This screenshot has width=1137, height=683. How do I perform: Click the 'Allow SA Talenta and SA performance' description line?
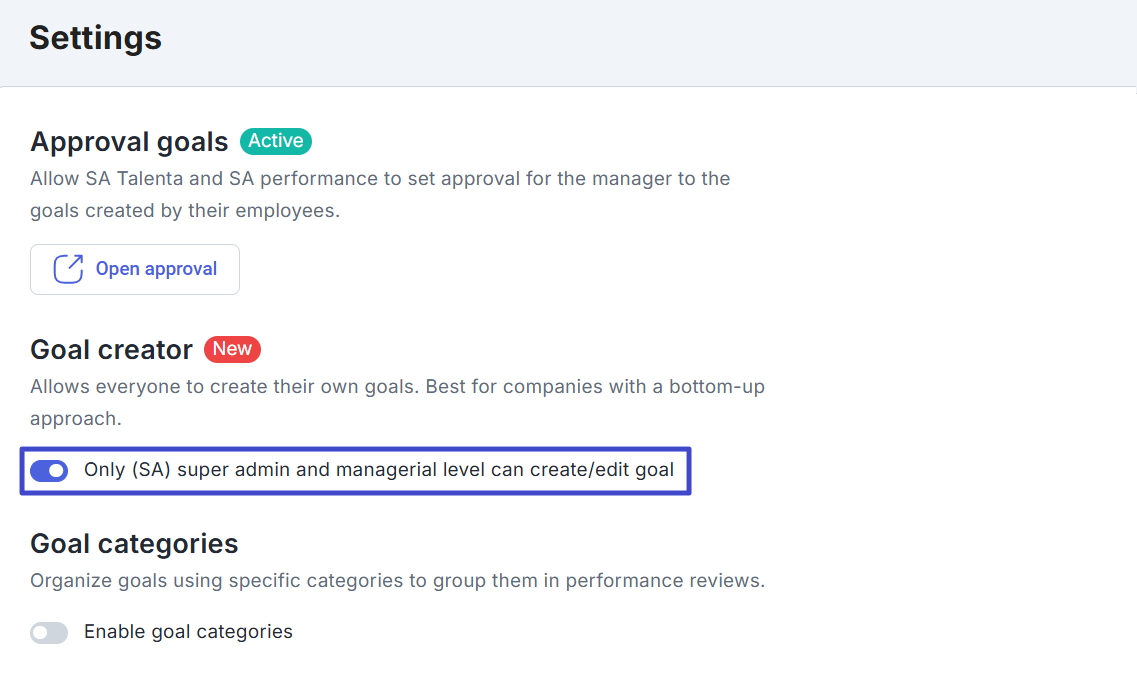click(380, 179)
